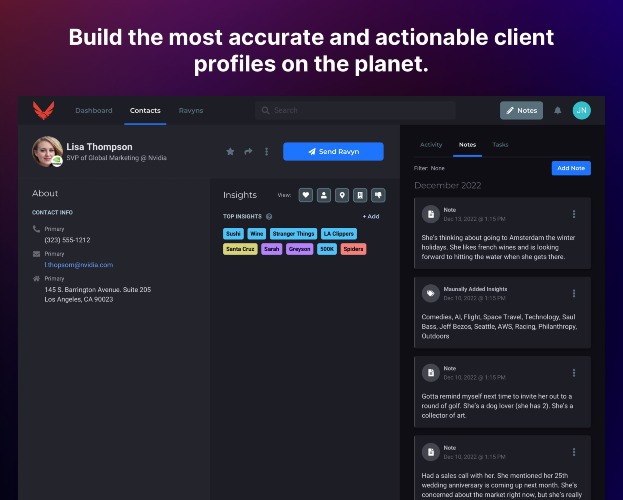Click the Ravyn red bird logo
623x500 pixels.
[x=44, y=110]
